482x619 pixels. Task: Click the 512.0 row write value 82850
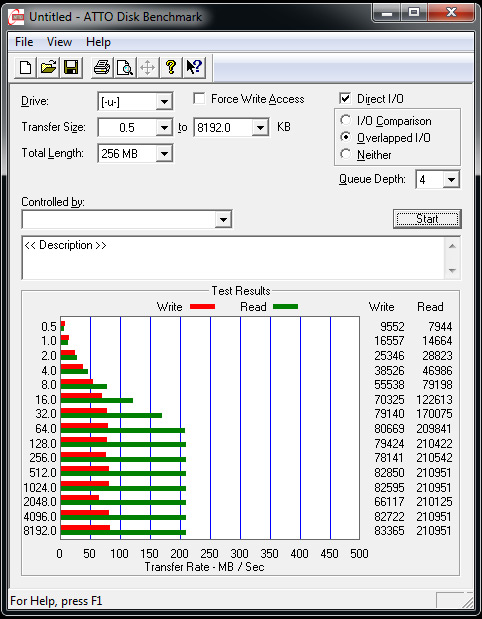click(389, 473)
